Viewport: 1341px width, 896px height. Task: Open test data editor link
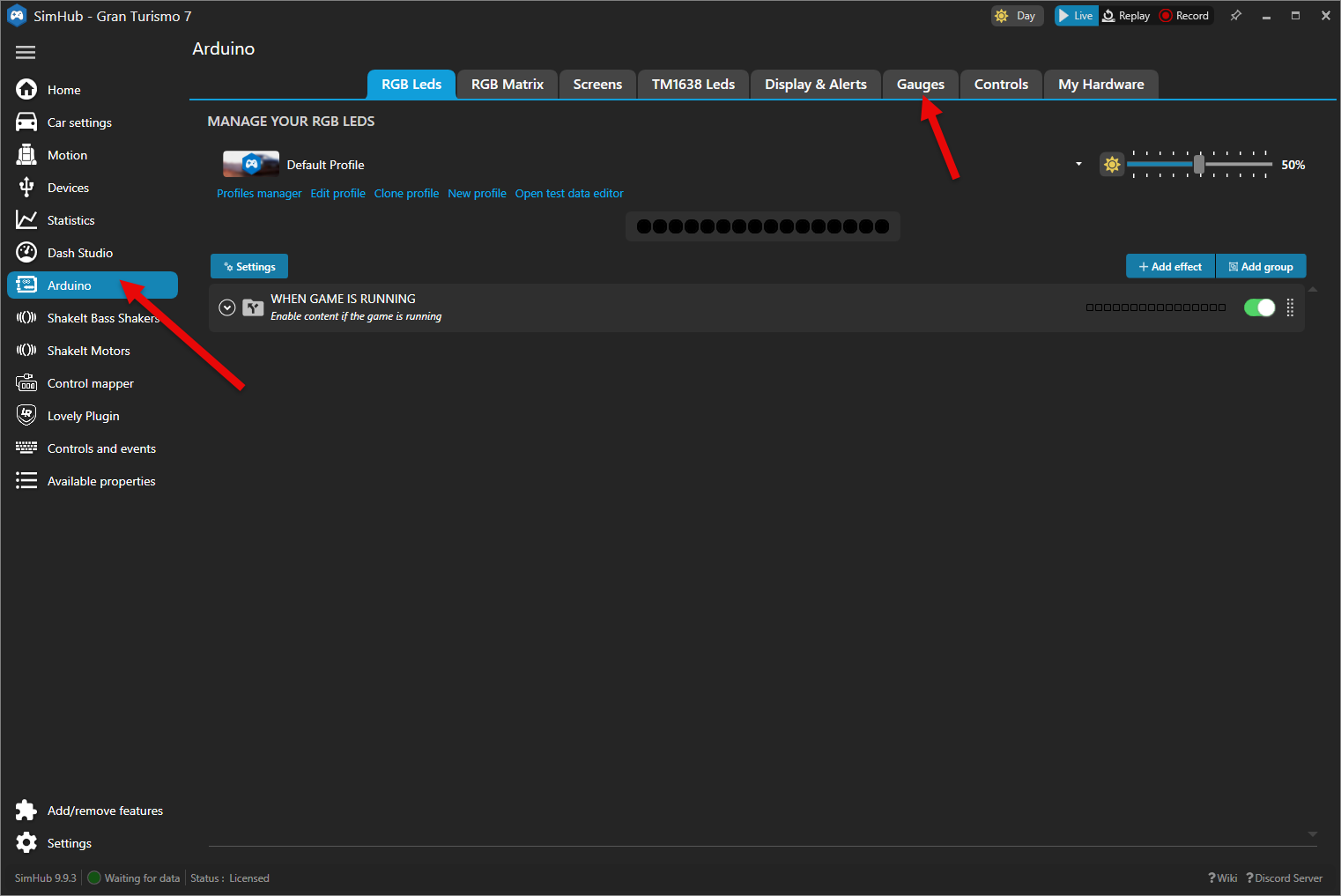pos(569,193)
